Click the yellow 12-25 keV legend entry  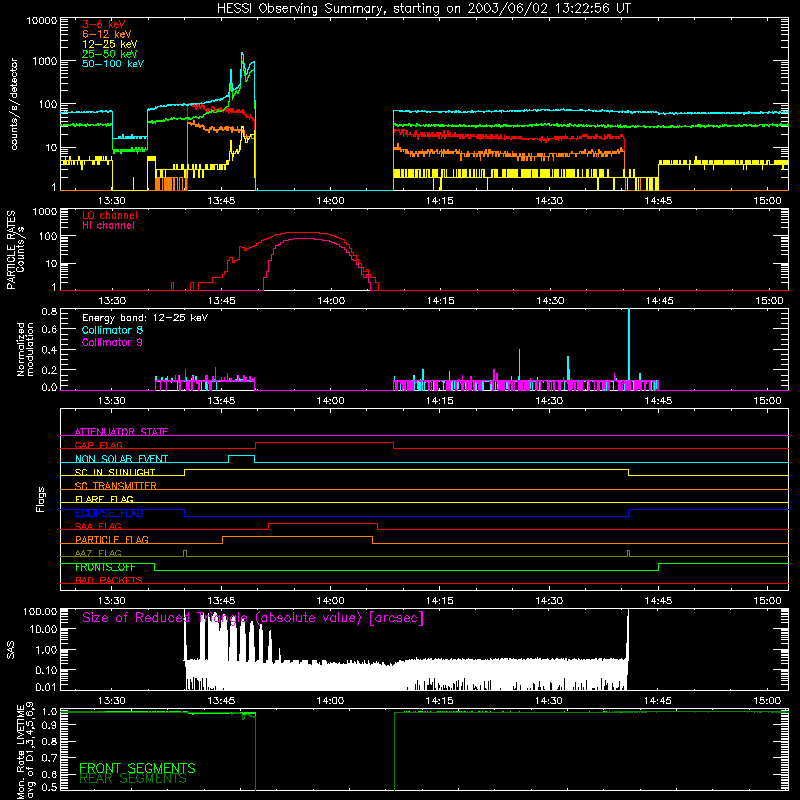coord(110,44)
